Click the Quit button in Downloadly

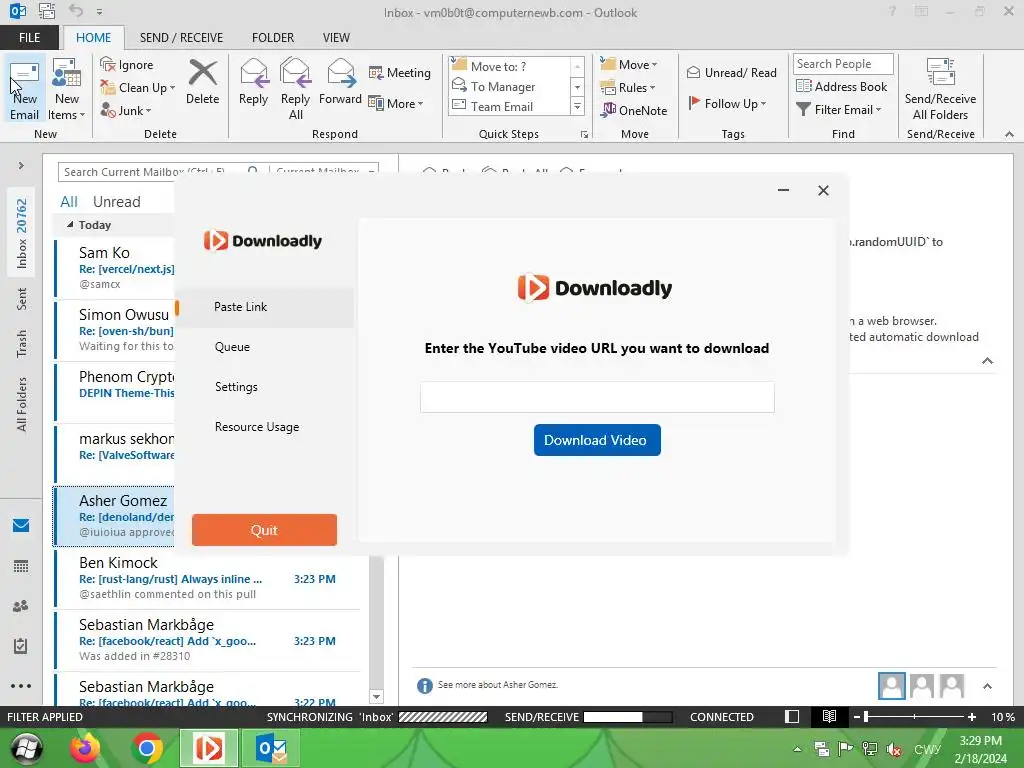point(264,530)
